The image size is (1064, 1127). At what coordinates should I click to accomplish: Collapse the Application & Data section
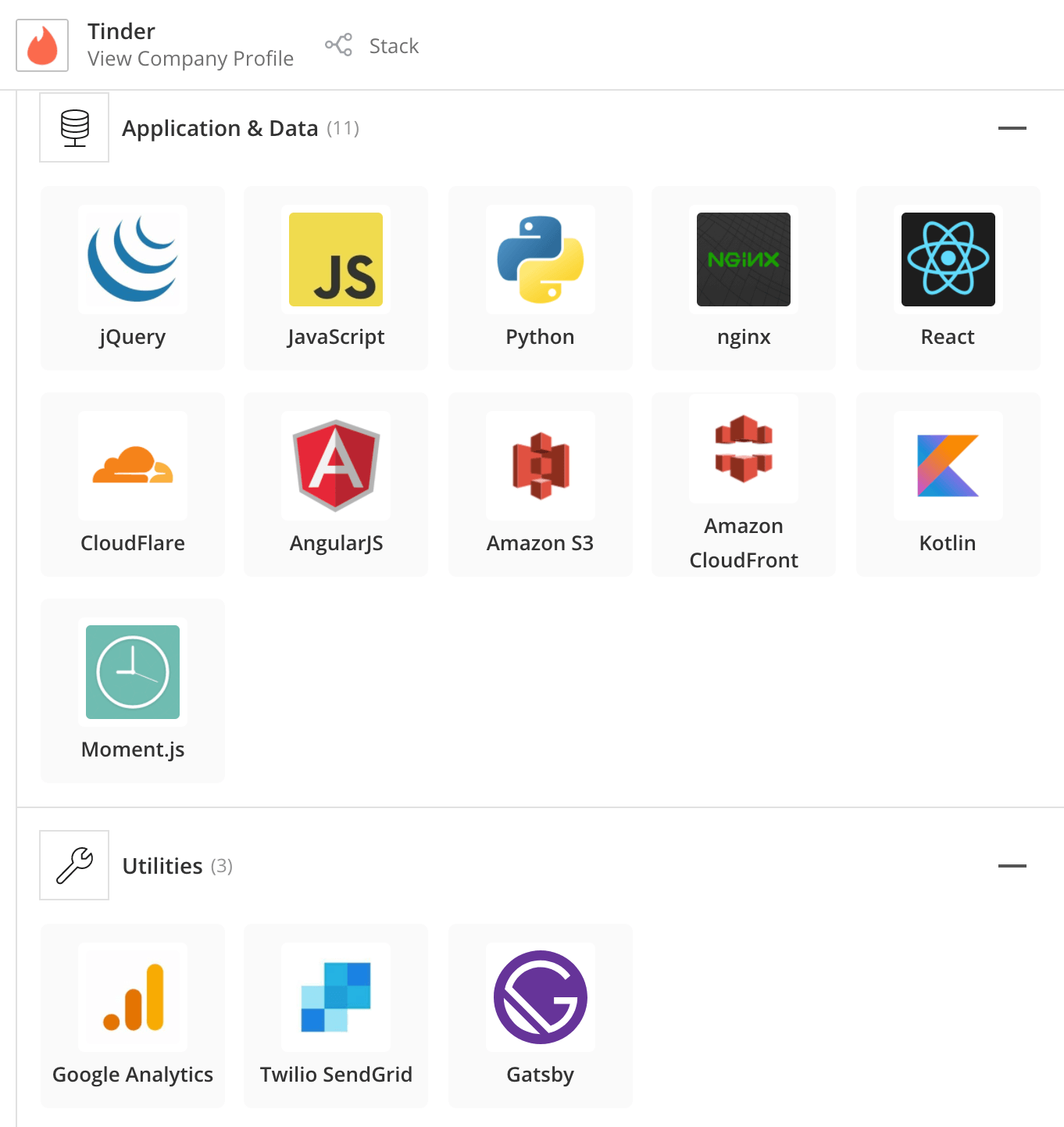(1012, 128)
